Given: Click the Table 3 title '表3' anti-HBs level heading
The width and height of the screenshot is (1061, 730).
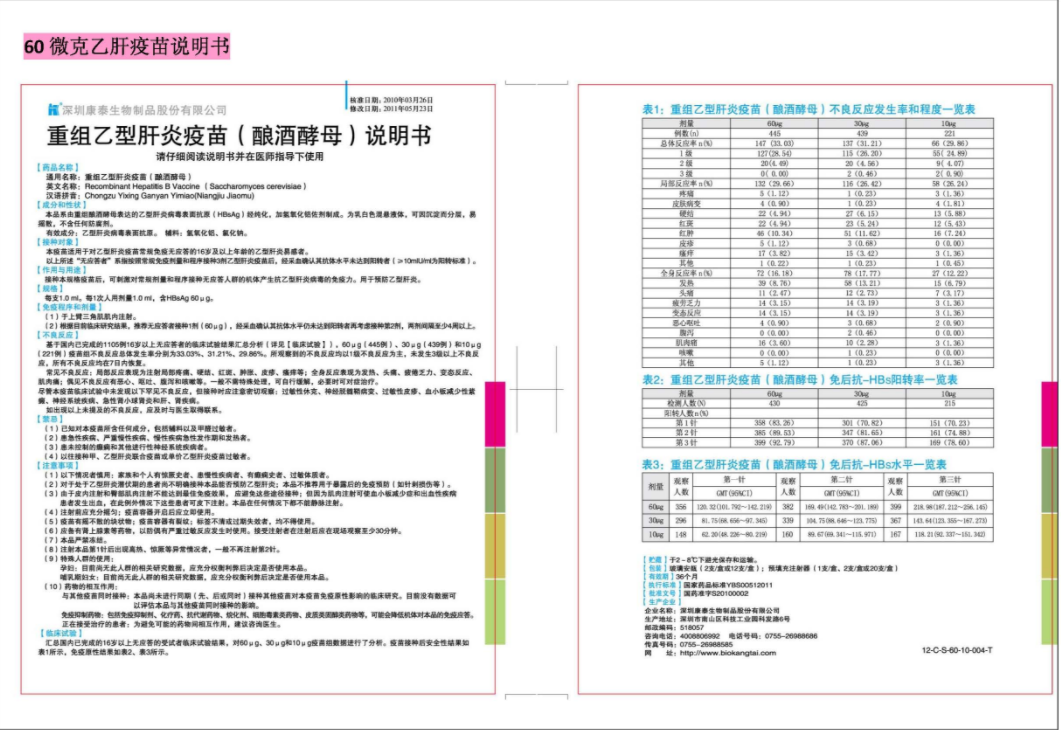Looking at the screenshot, I should click(794, 465).
